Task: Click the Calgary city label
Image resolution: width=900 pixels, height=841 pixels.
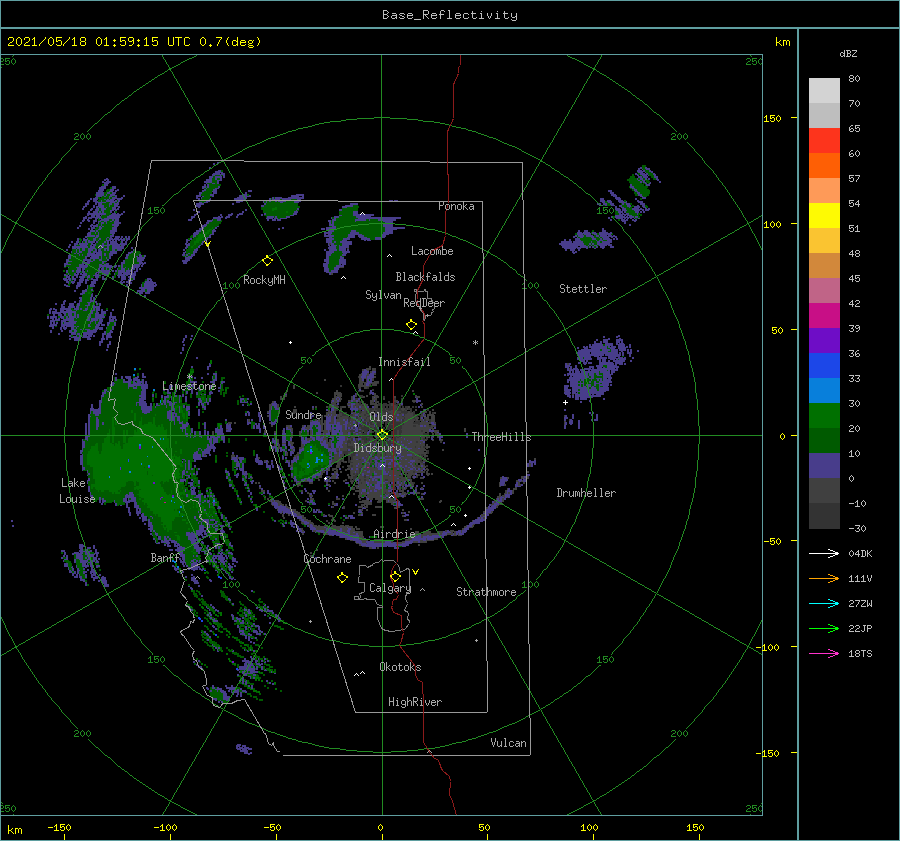Action: 390,588
